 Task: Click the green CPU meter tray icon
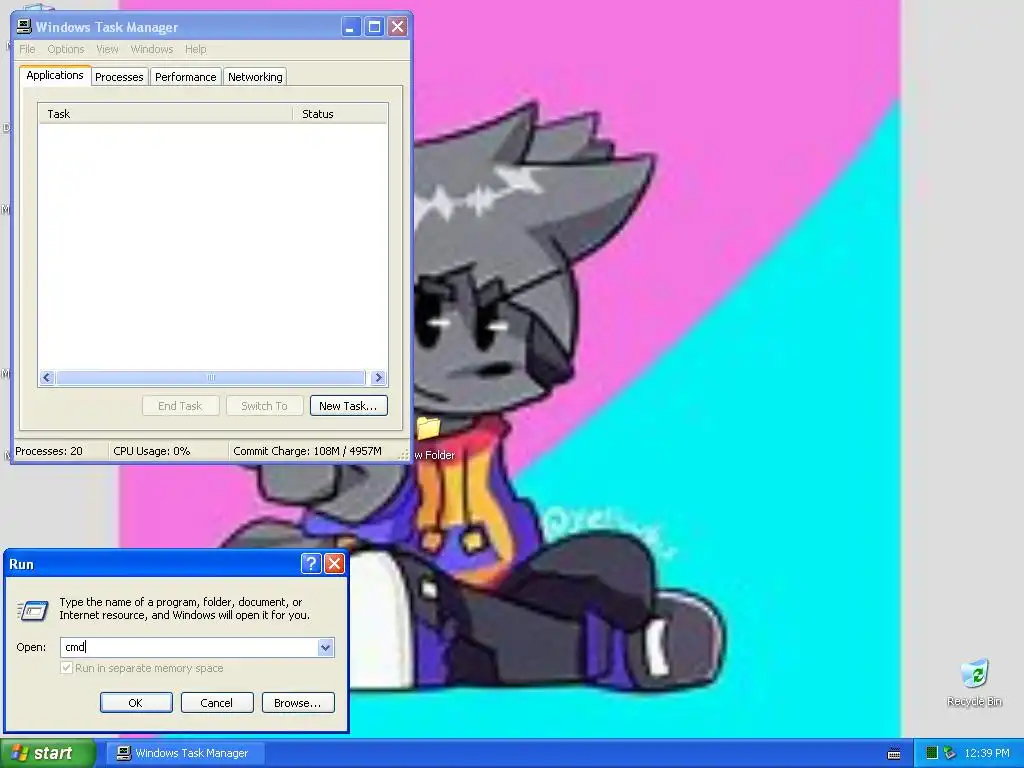[932, 753]
